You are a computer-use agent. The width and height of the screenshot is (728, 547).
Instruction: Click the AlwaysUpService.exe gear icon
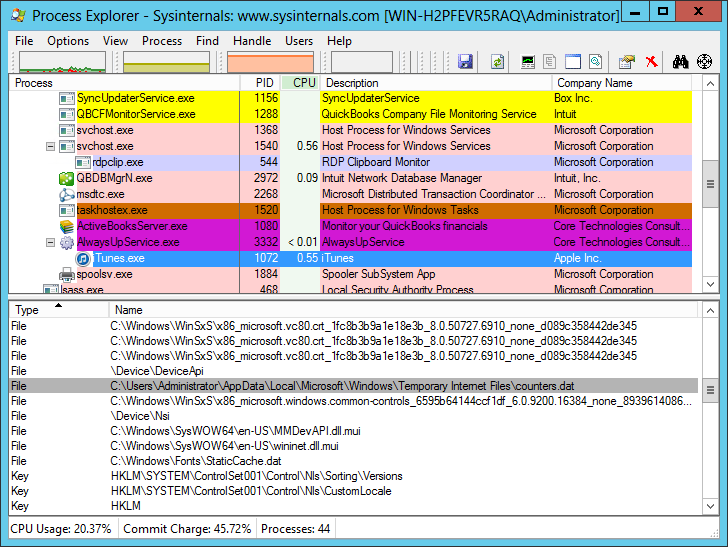pyautogui.click(x=66, y=242)
